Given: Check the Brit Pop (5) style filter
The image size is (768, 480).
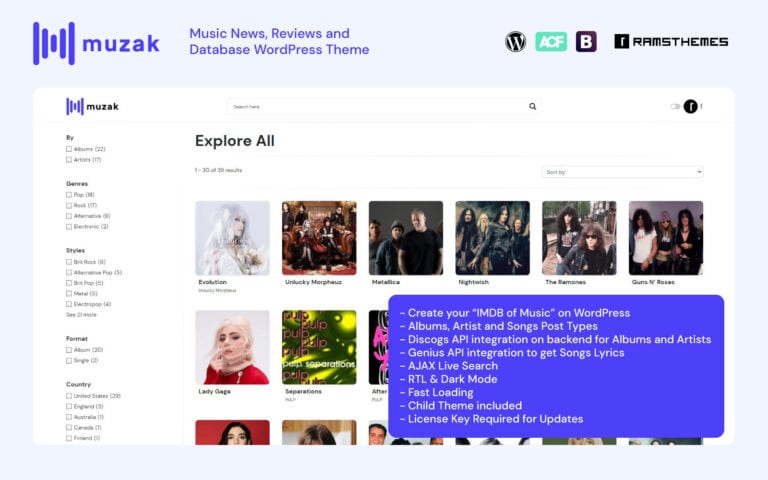Looking at the screenshot, I should 69,283.
